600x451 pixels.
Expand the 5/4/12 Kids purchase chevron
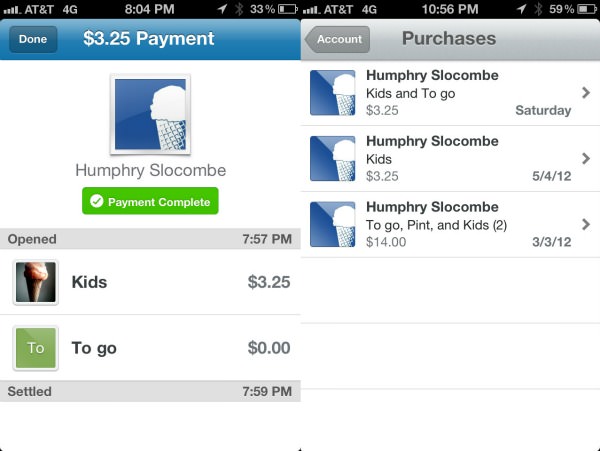tap(586, 158)
